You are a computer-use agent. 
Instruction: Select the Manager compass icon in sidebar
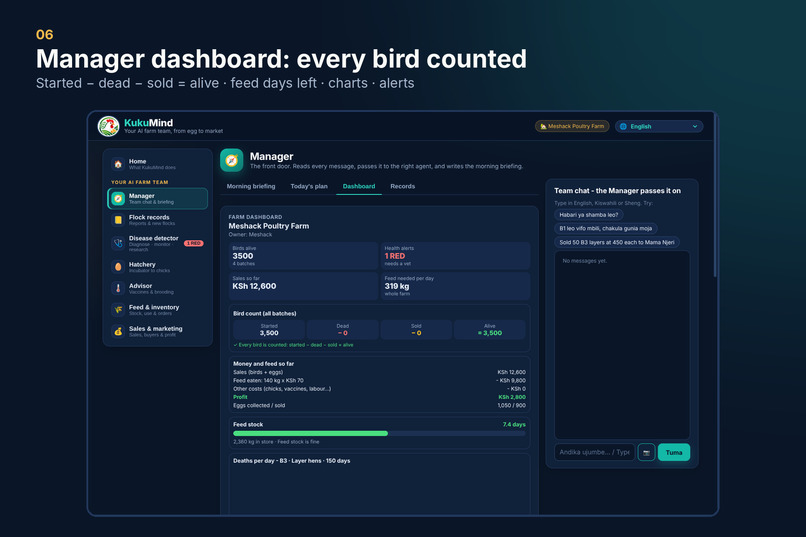118,199
